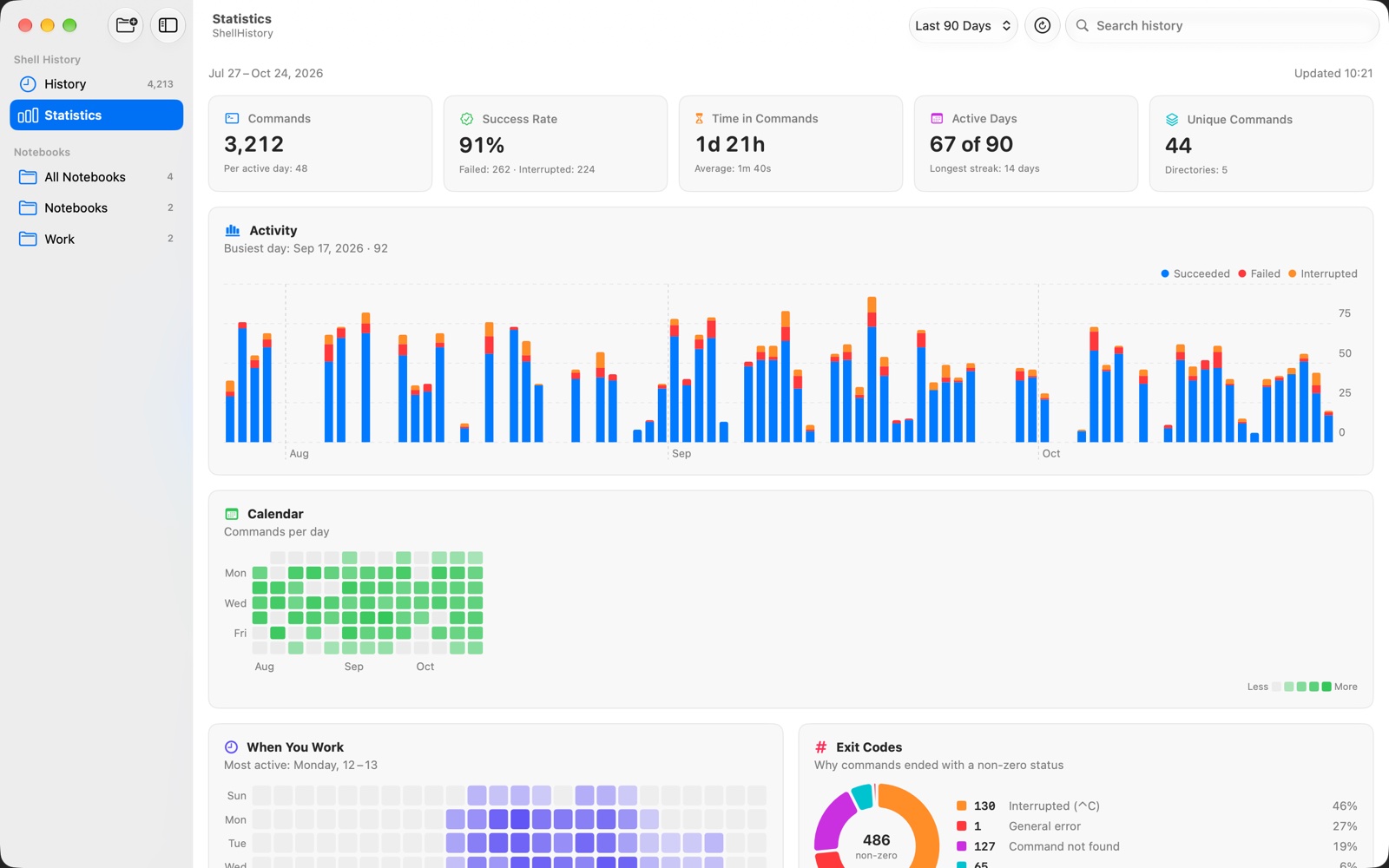Click the Command not found row label
This screenshot has width=1389, height=868.
[1064, 846]
